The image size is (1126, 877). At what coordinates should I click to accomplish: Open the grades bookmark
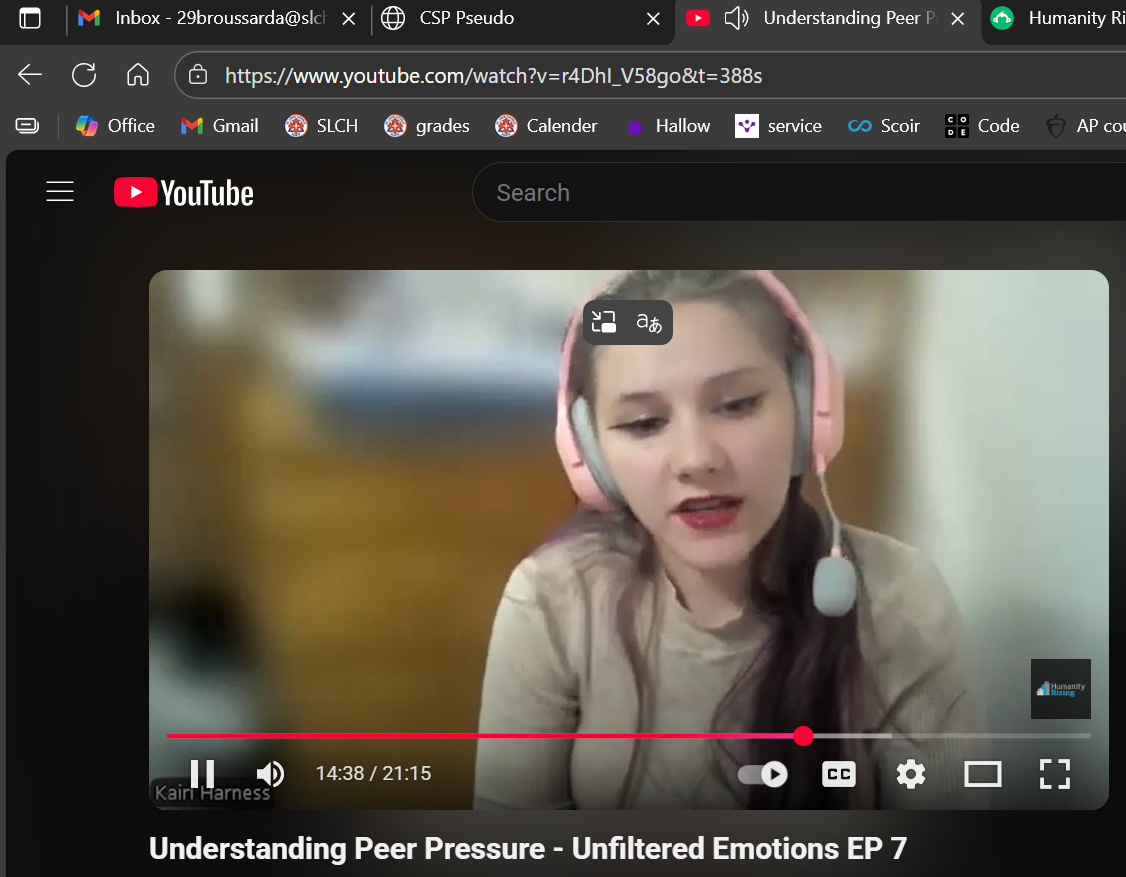point(427,126)
